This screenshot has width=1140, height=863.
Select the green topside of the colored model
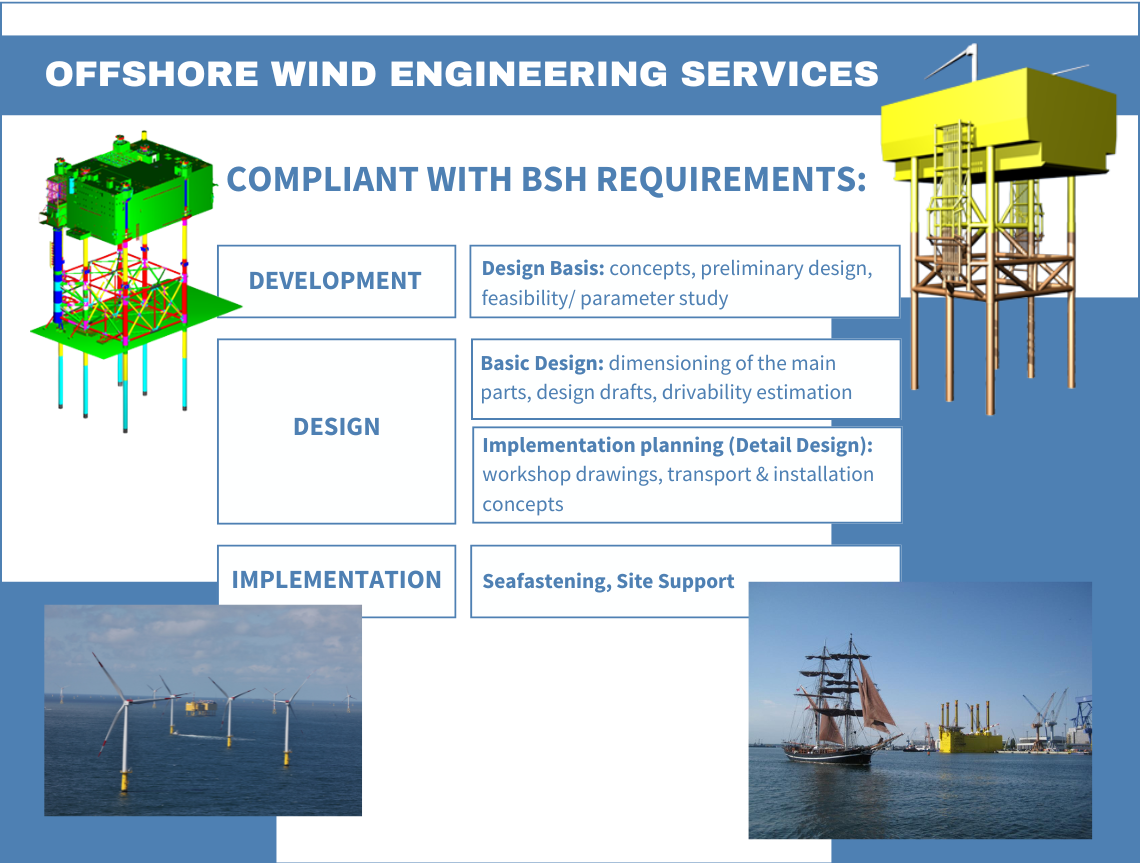pos(140,192)
